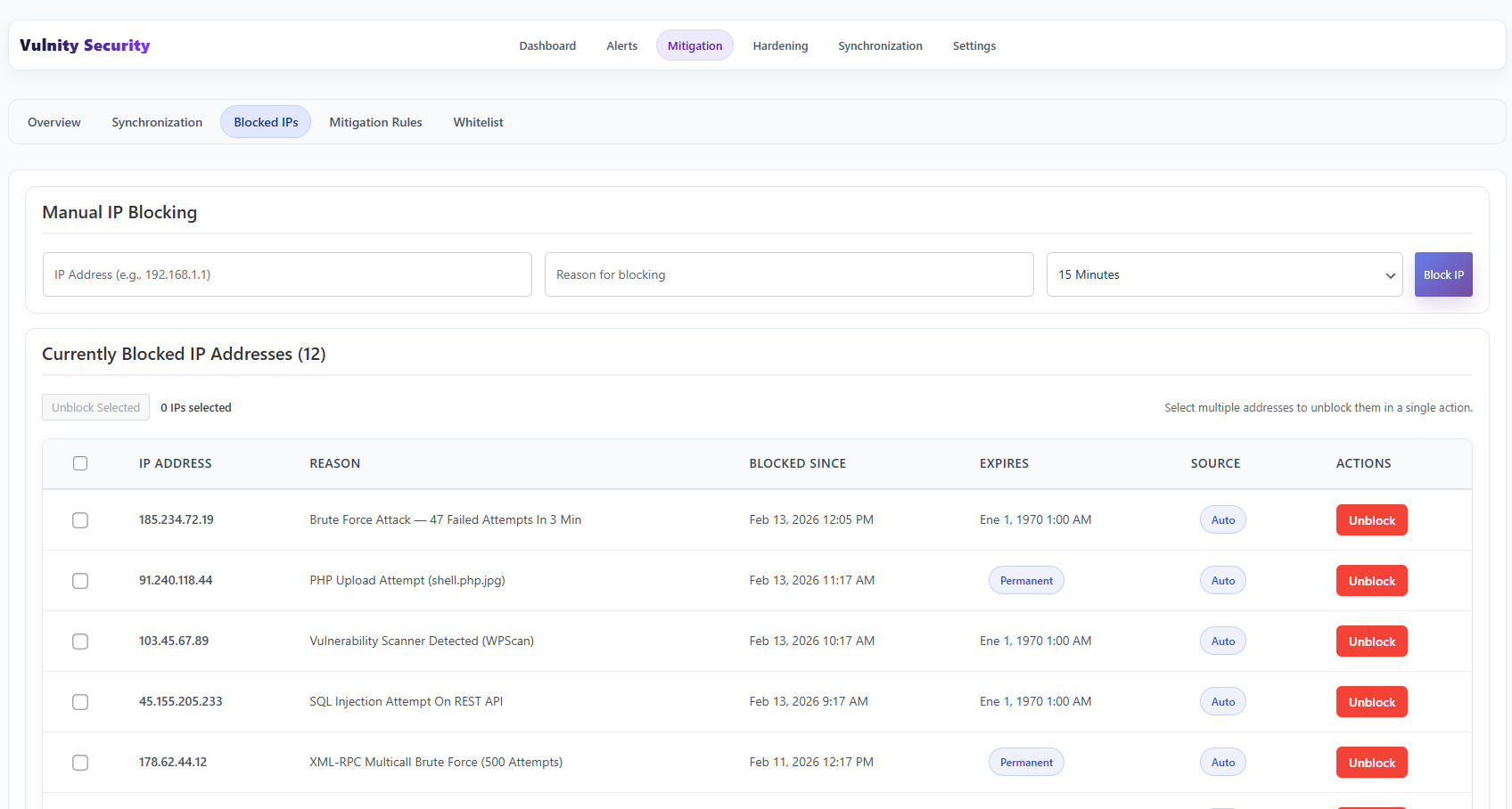The width and height of the screenshot is (1512, 809).
Task: Click the Manual IP Blocking heading
Action: click(x=119, y=212)
